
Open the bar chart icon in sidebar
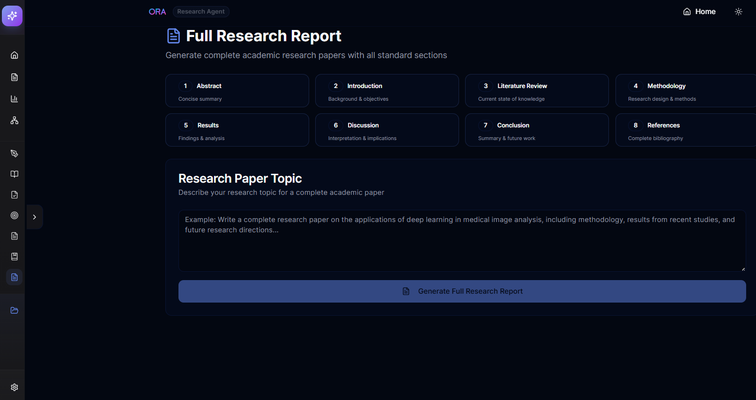point(14,99)
